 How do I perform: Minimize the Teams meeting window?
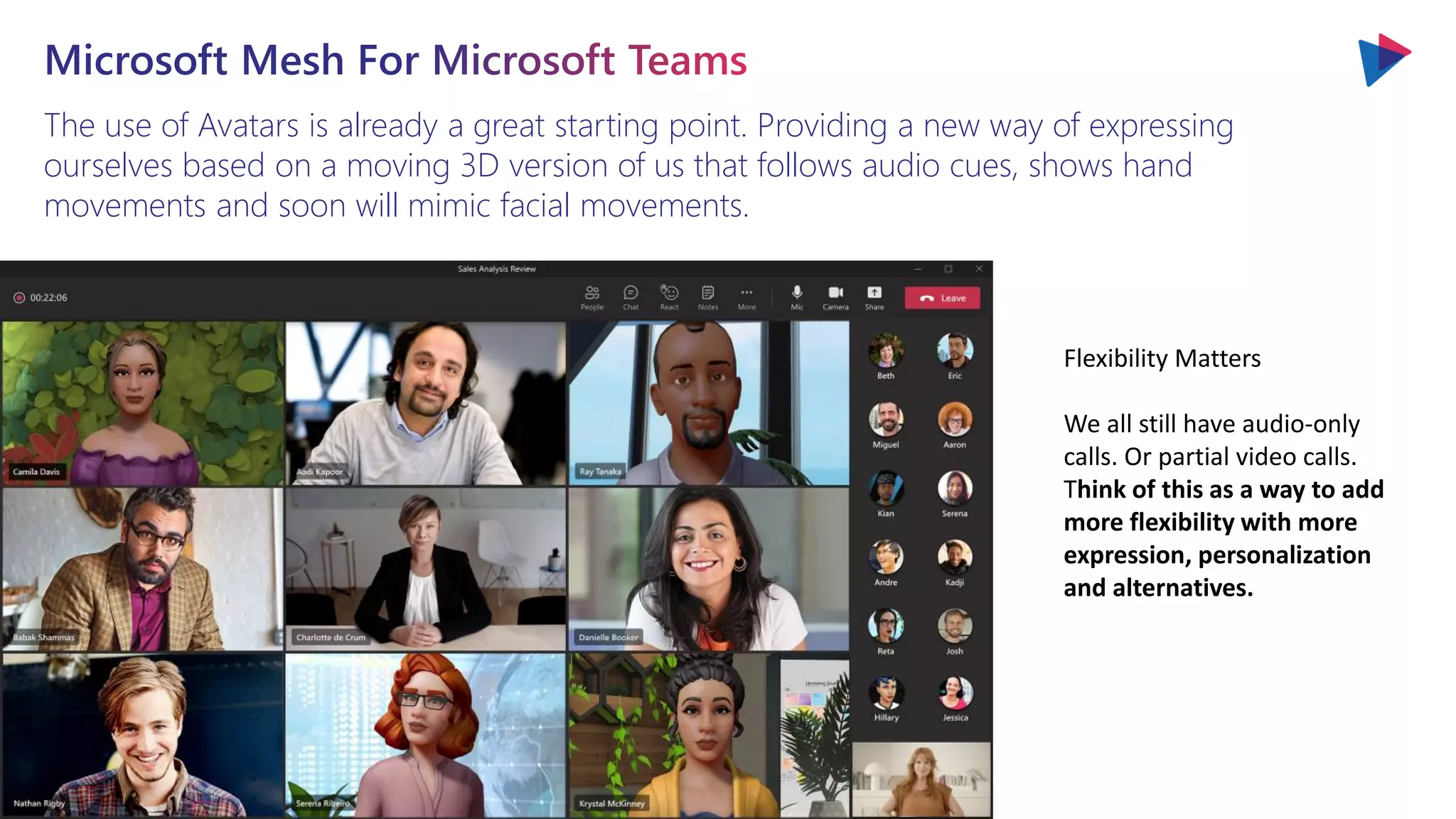tap(918, 269)
